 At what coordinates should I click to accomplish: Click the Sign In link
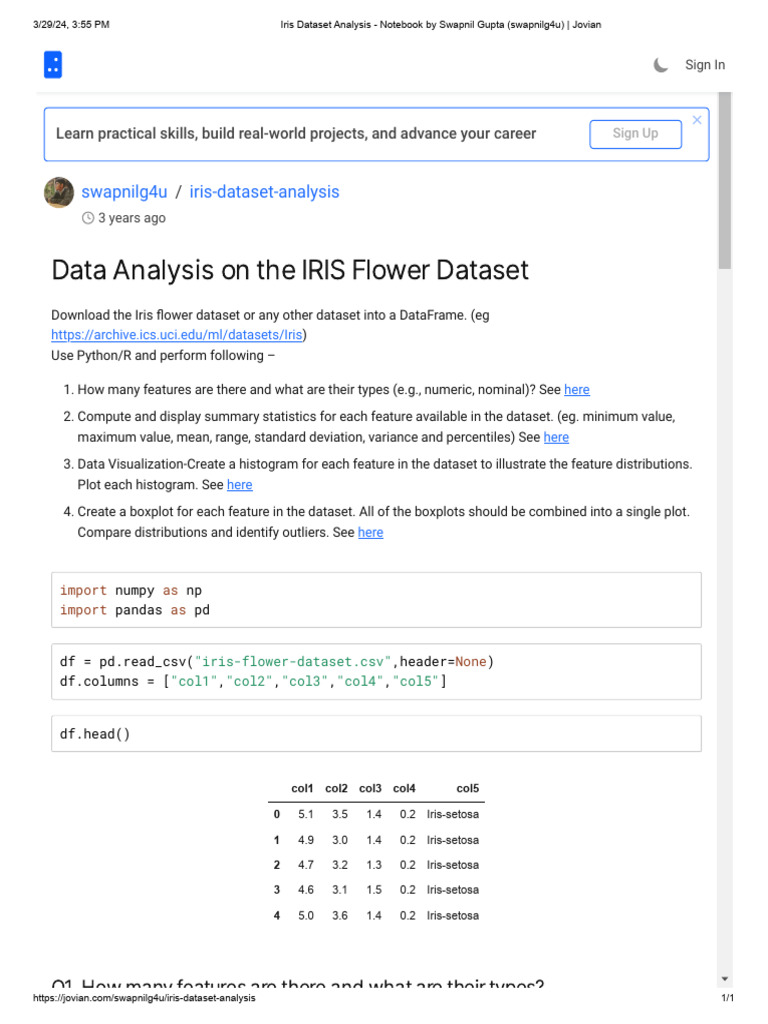click(x=704, y=65)
